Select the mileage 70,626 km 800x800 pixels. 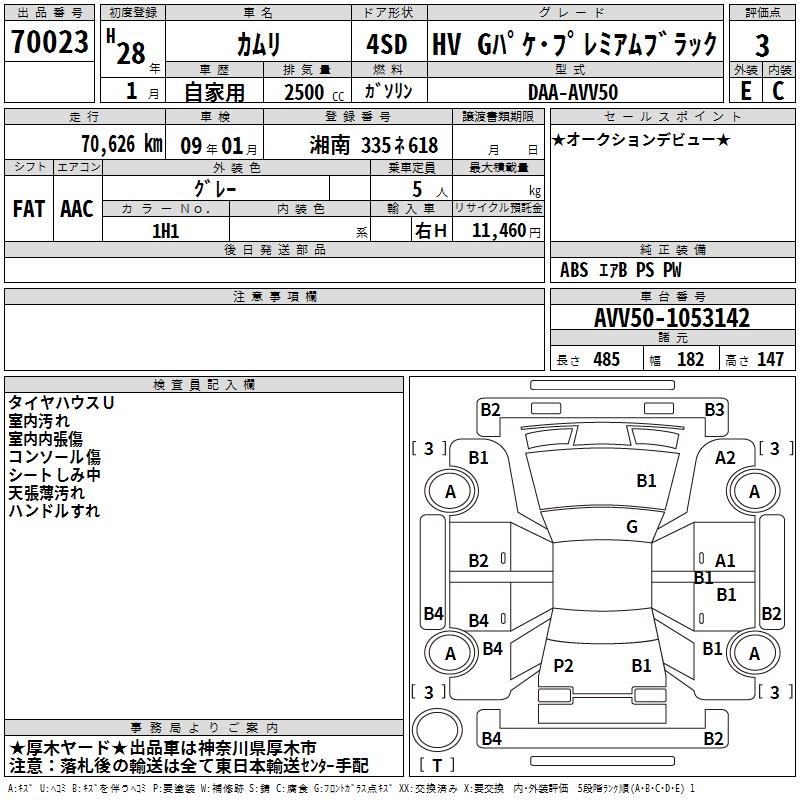click(122, 144)
